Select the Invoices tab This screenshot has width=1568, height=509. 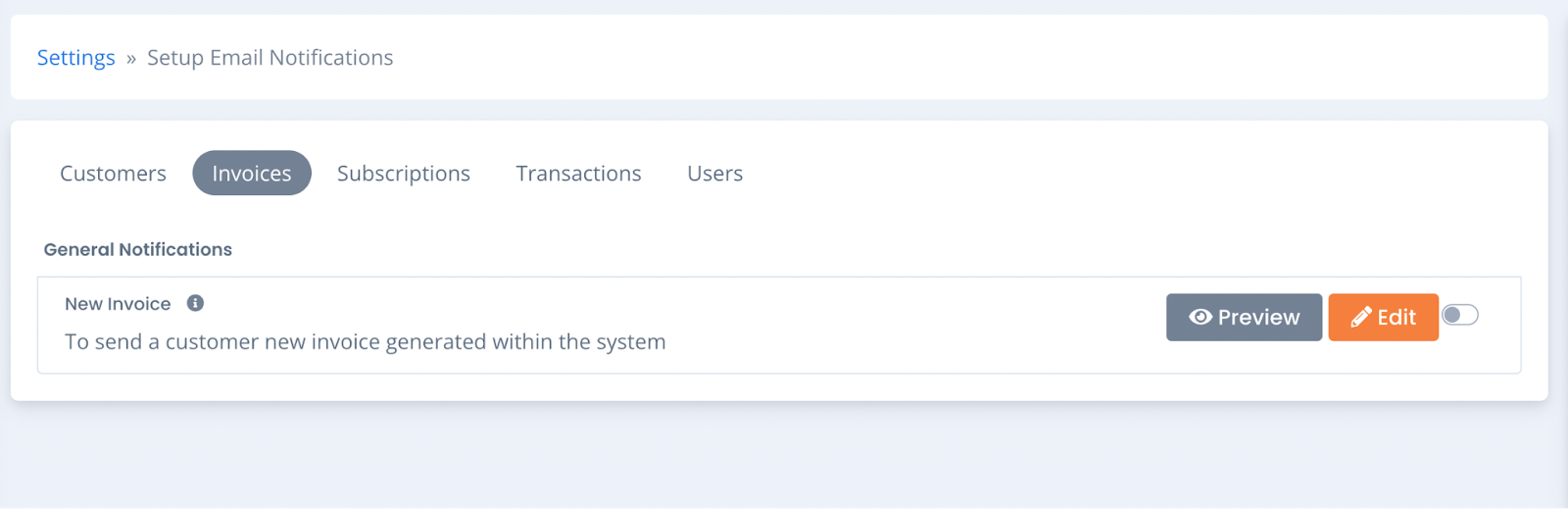[252, 173]
